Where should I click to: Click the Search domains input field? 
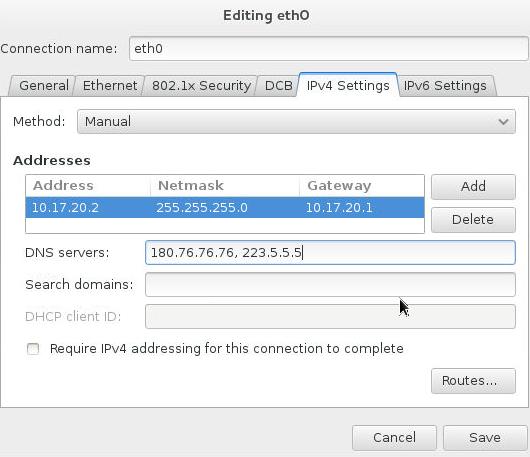click(330, 285)
